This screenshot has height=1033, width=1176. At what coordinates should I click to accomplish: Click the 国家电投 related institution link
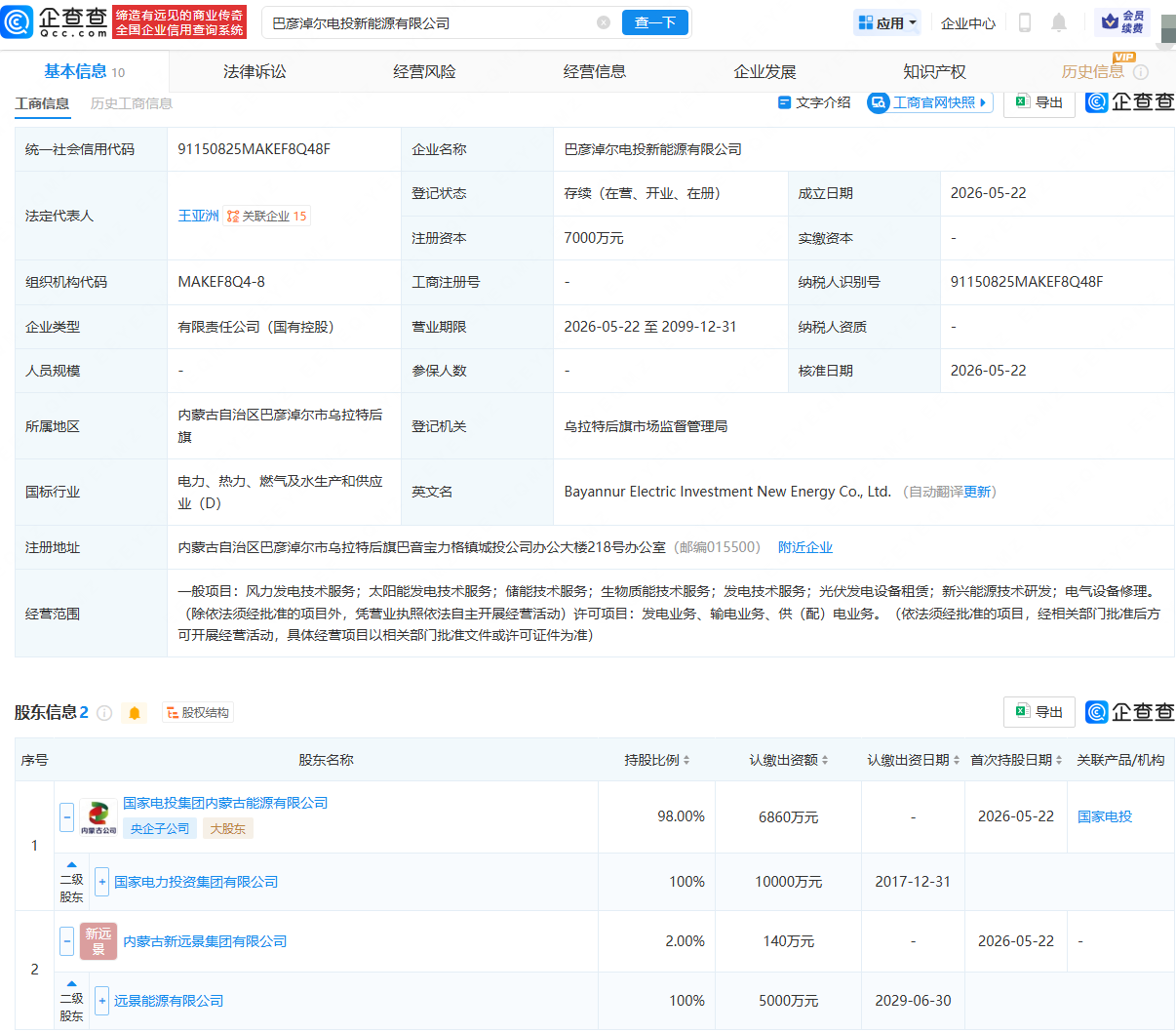(1105, 816)
